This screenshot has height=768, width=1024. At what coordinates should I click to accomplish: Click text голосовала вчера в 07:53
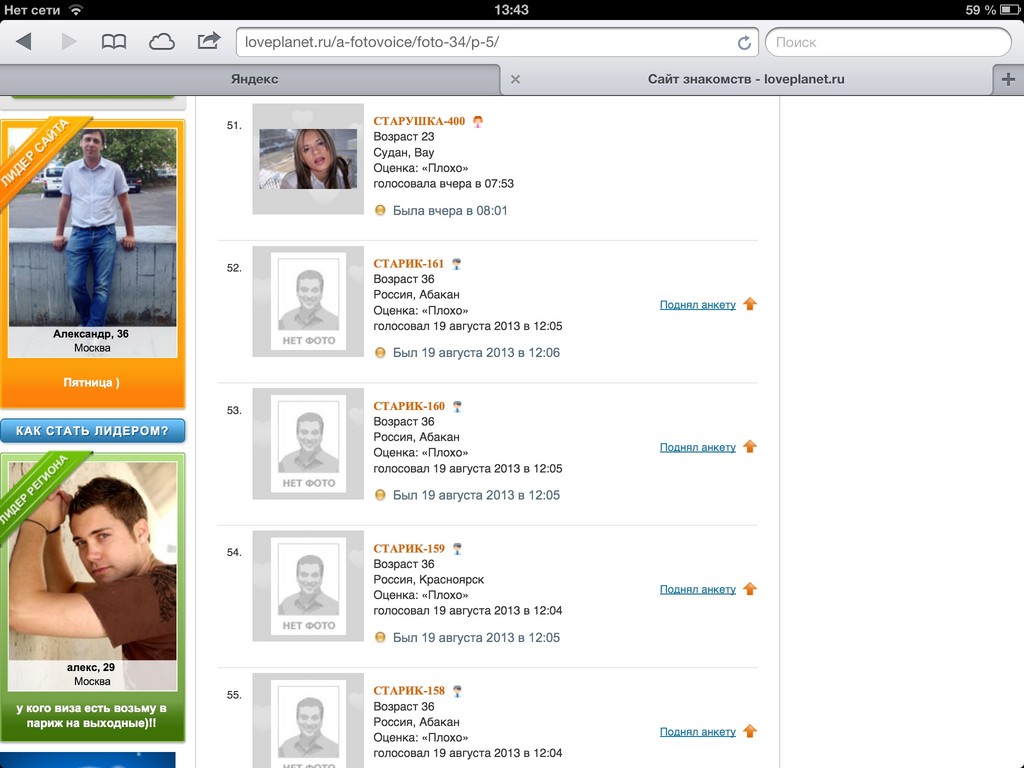click(443, 184)
